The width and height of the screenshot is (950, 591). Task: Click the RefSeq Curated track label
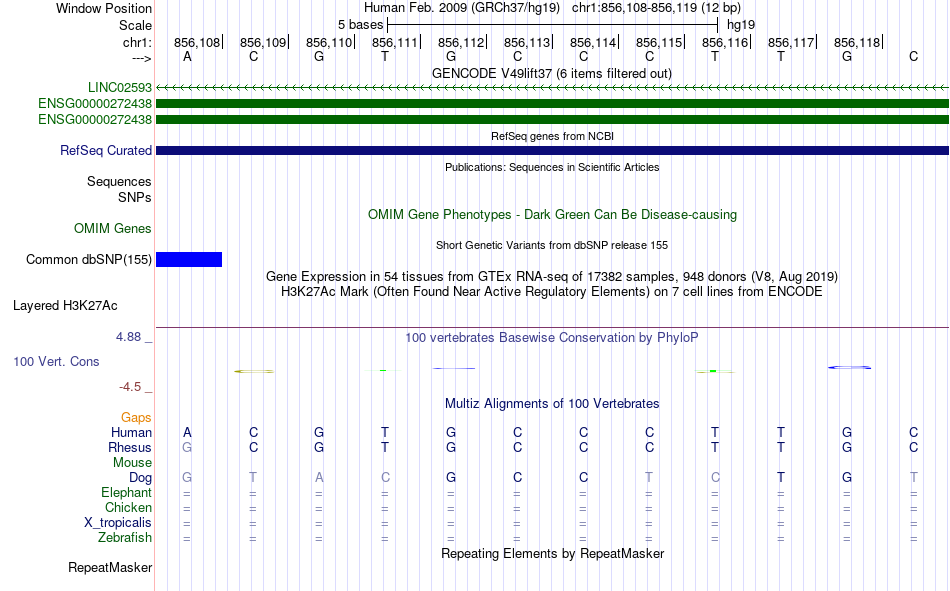pyautogui.click(x=106, y=150)
